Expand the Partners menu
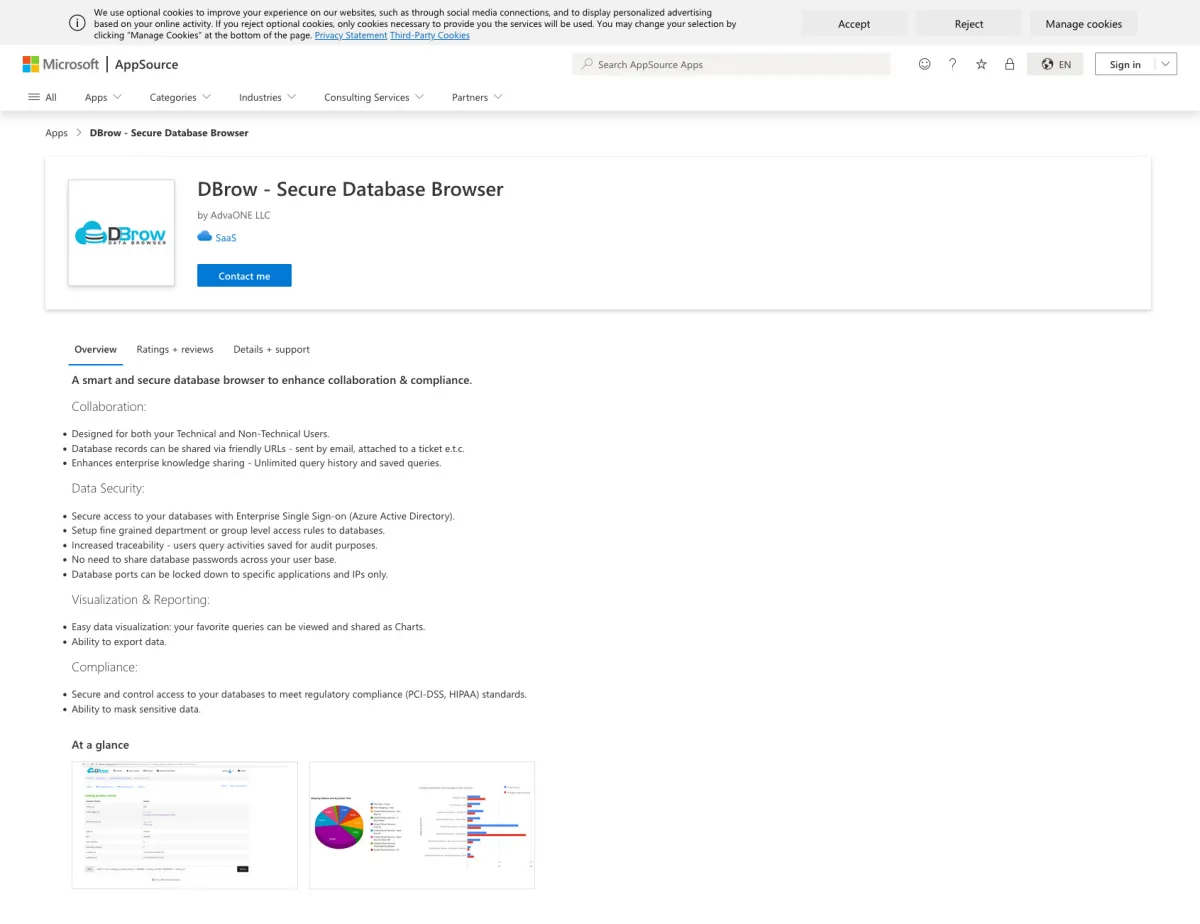The height and width of the screenshot is (924, 1200). (x=477, y=97)
